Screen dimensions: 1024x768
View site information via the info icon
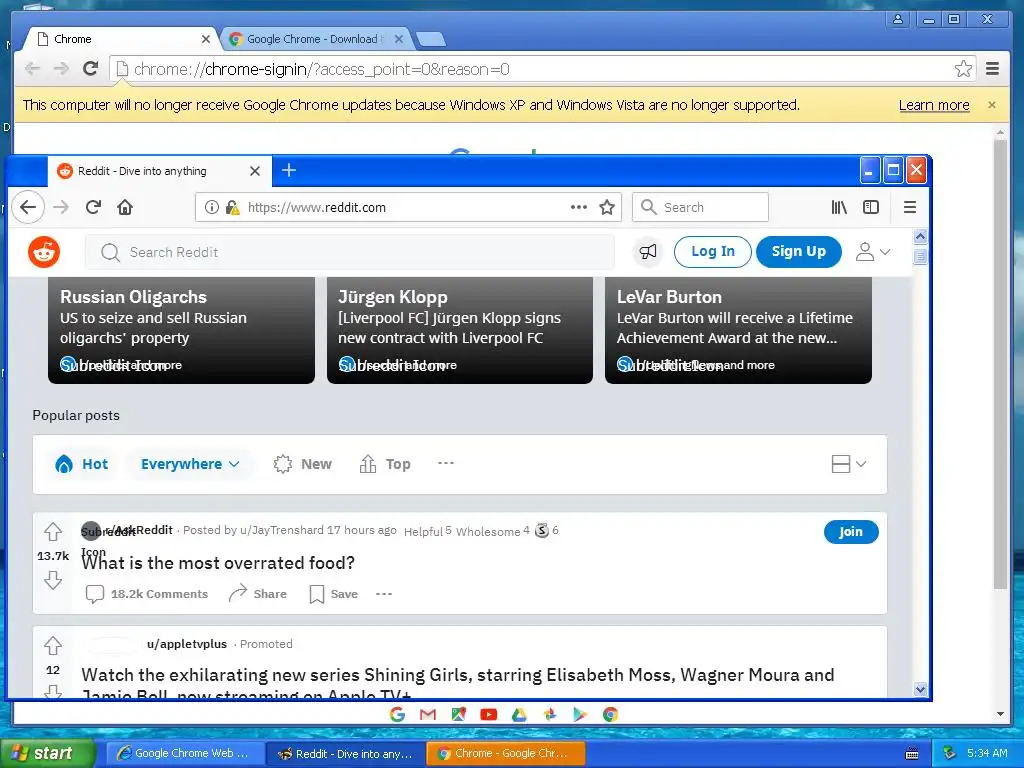coord(212,208)
